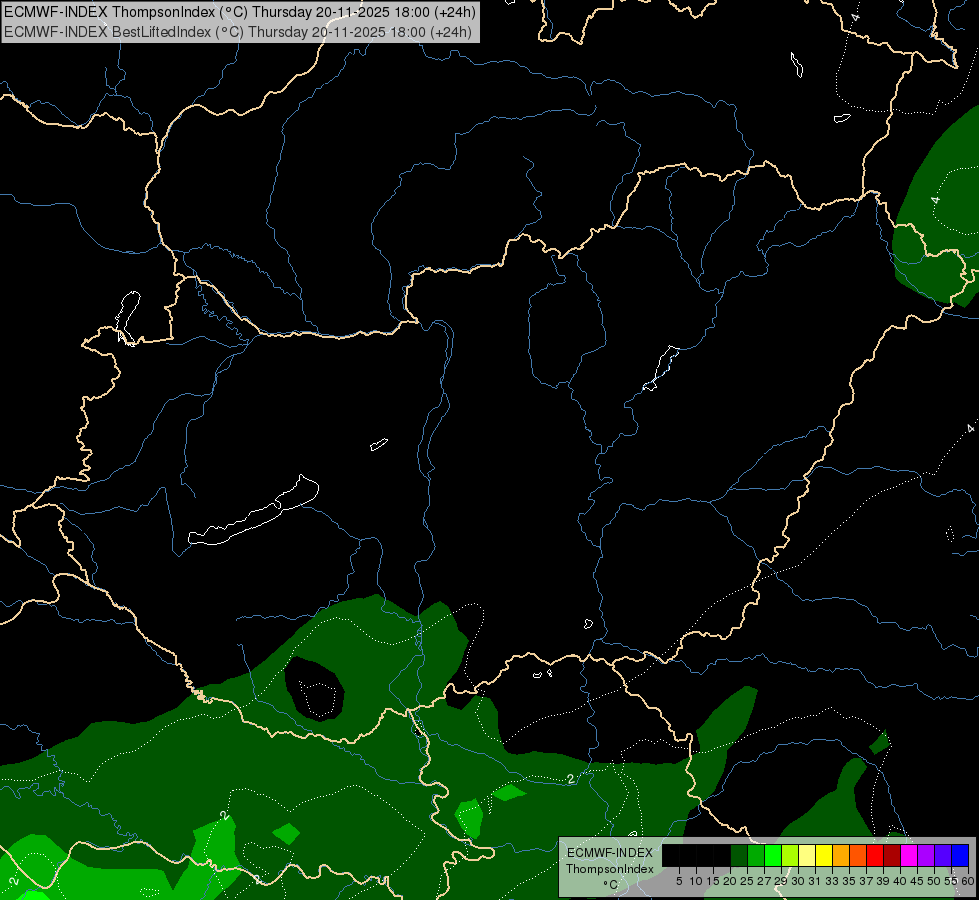
Task: Click the legend scale value '10'
Action: (696, 881)
